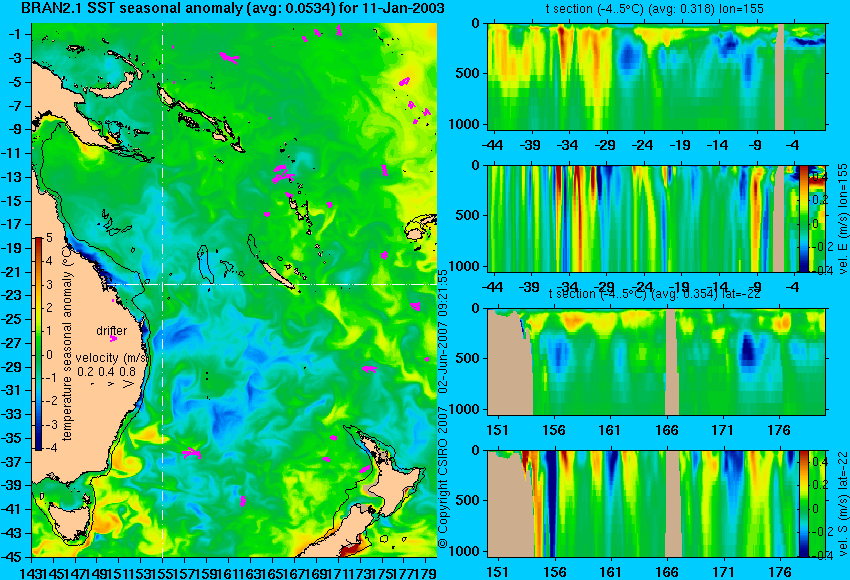Click '500' depth label of the top section
Screen dimensions: 850x580
[468, 73]
